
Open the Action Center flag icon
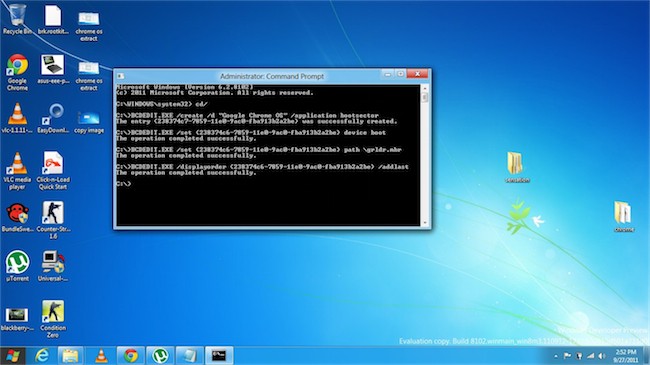[x=567, y=356]
